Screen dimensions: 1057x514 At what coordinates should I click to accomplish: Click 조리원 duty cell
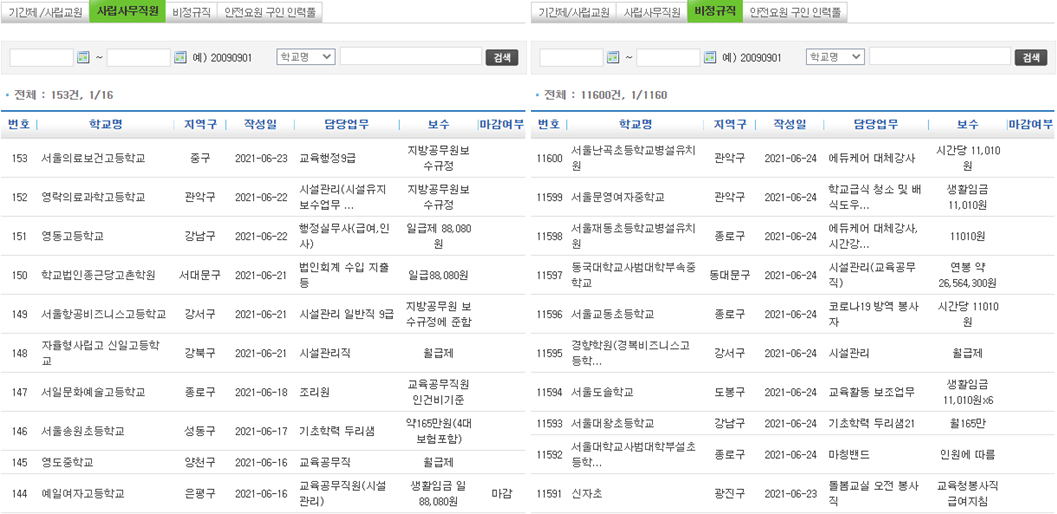(315, 392)
